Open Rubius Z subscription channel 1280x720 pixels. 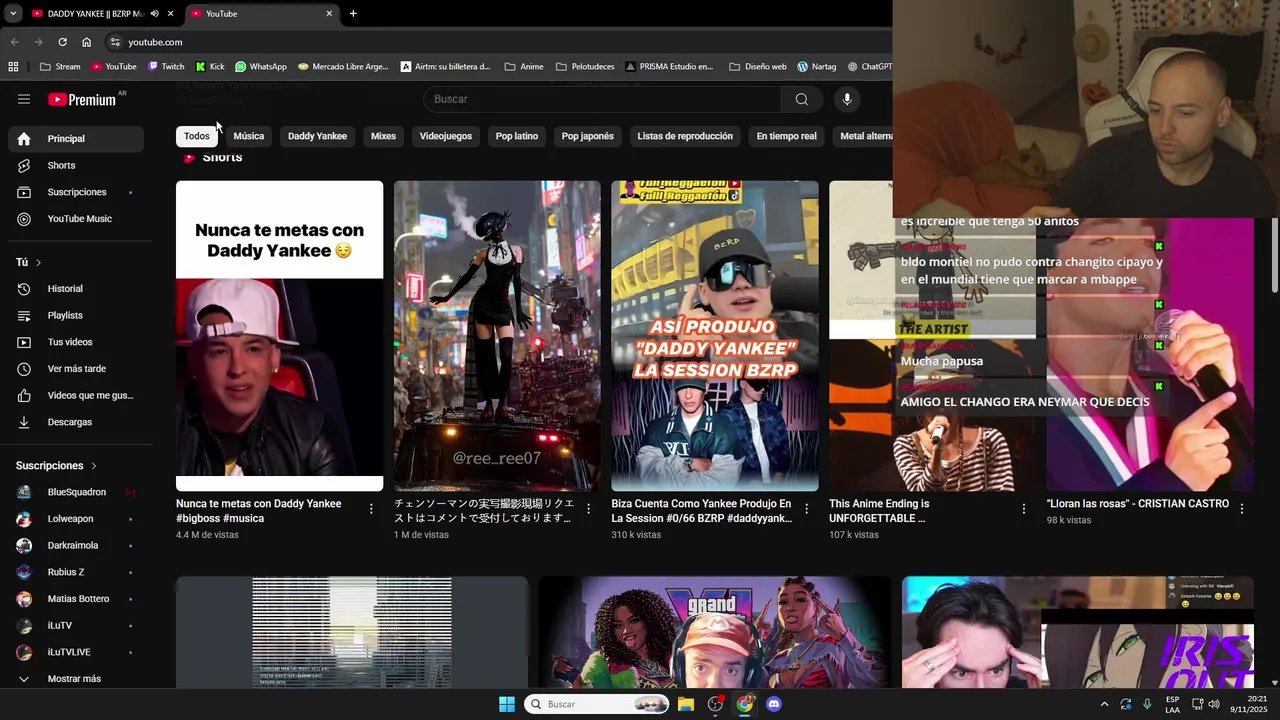coord(76,572)
